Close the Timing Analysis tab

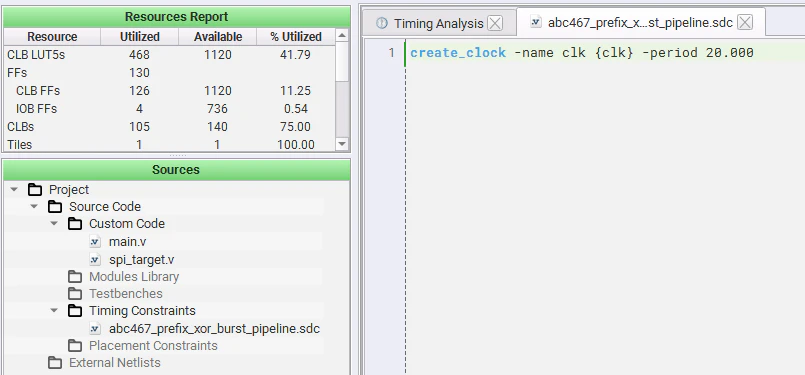point(495,23)
